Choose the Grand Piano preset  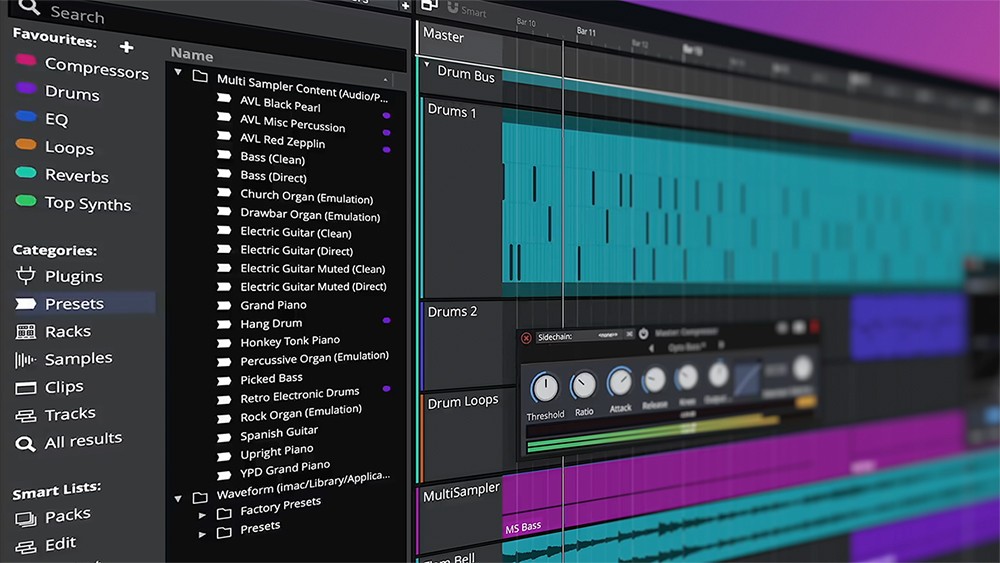coord(273,305)
